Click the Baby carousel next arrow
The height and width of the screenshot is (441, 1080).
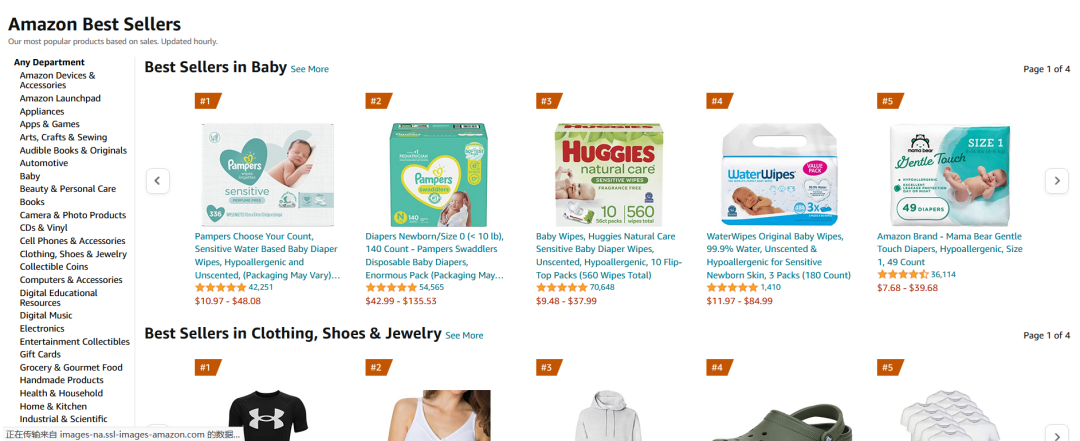[1057, 181]
